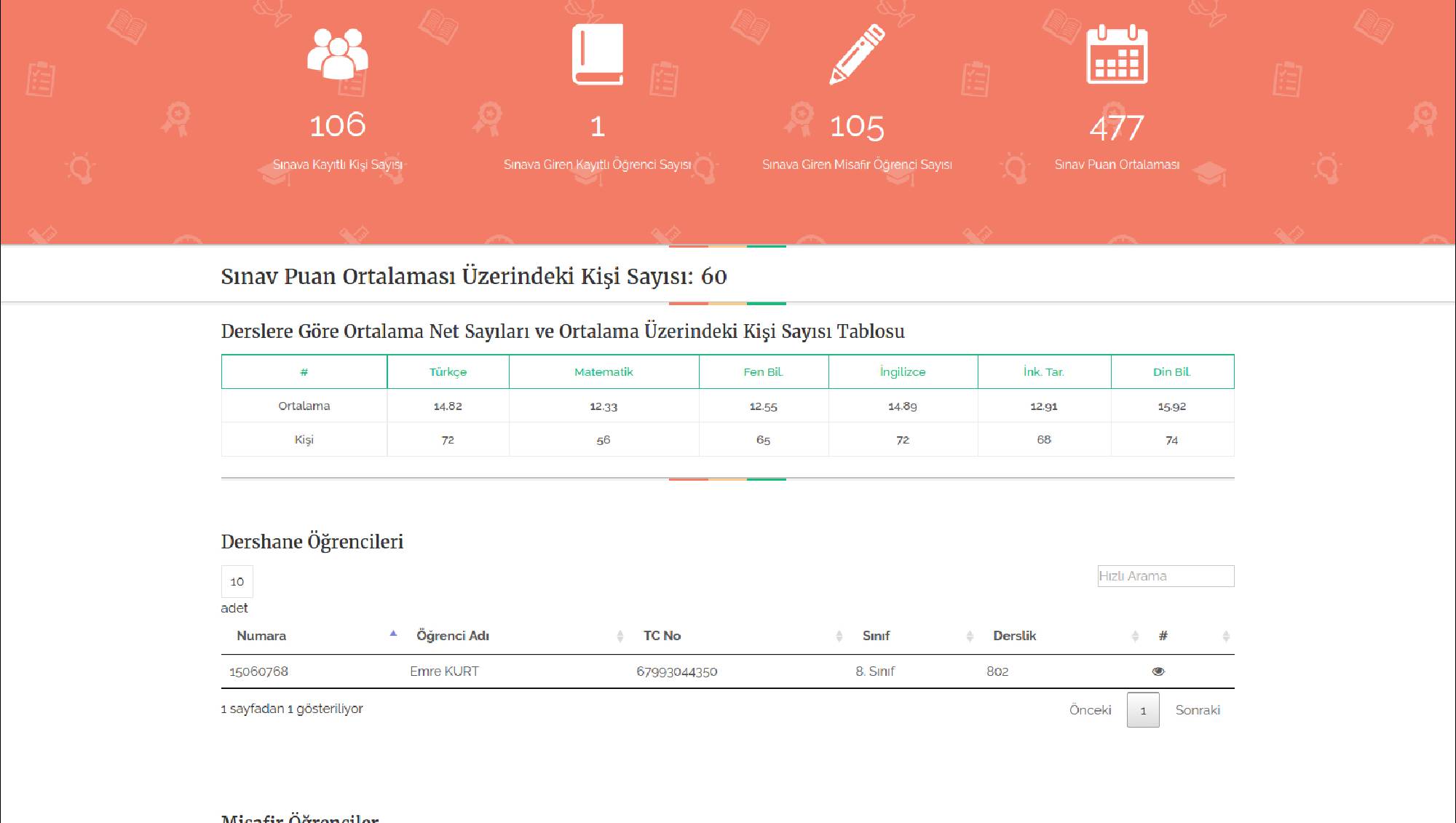Screen dimensions: 1456x823
Task: Sort by # column arrows in student table
Action: tap(1226, 636)
